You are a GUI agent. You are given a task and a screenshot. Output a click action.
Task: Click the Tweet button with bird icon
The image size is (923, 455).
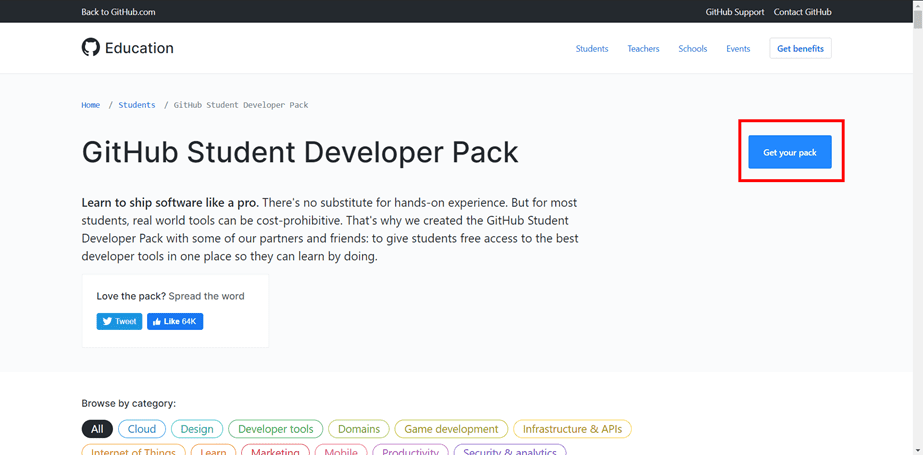pyautogui.click(x=119, y=321)
